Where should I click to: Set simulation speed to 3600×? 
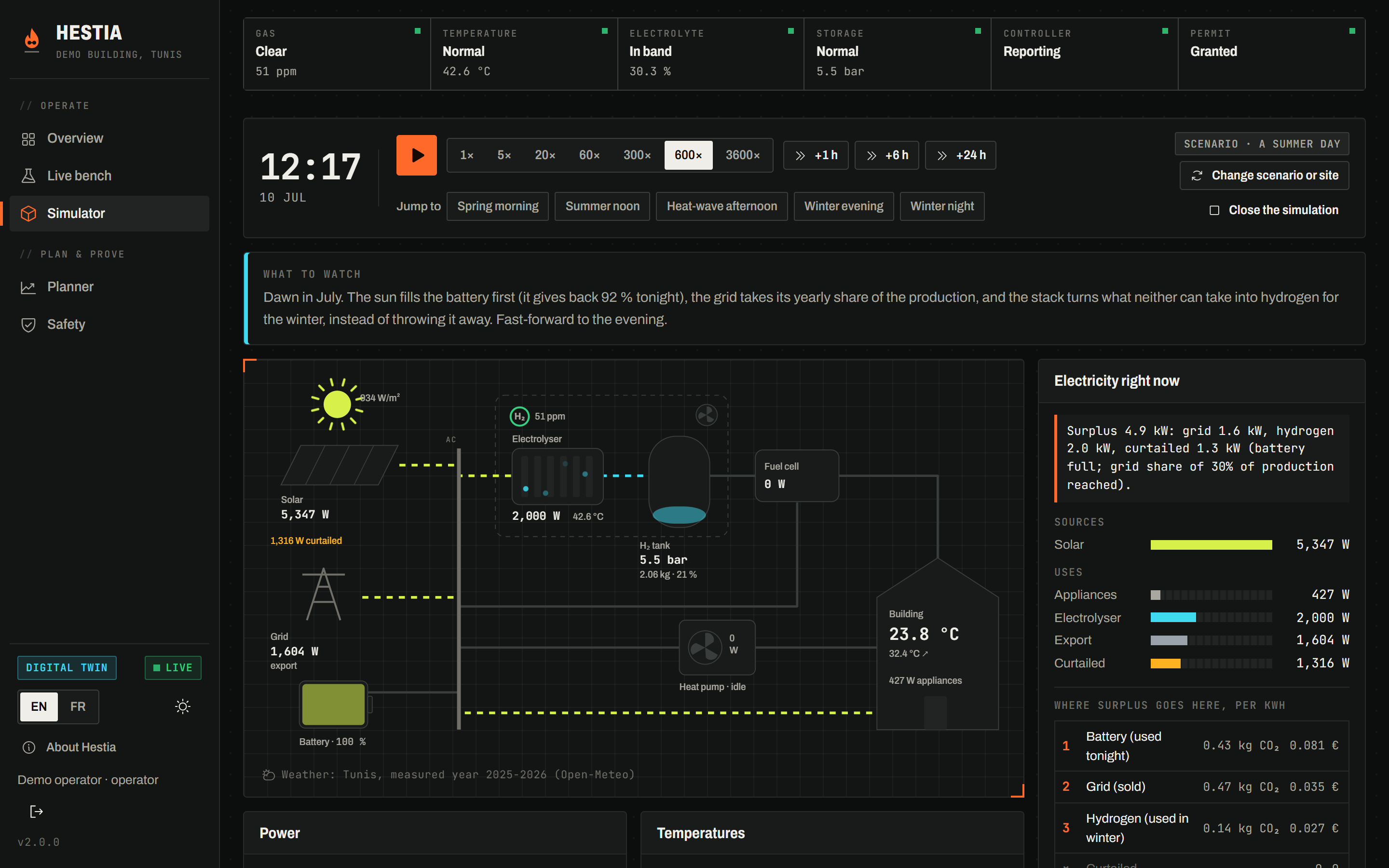point(742,155)
